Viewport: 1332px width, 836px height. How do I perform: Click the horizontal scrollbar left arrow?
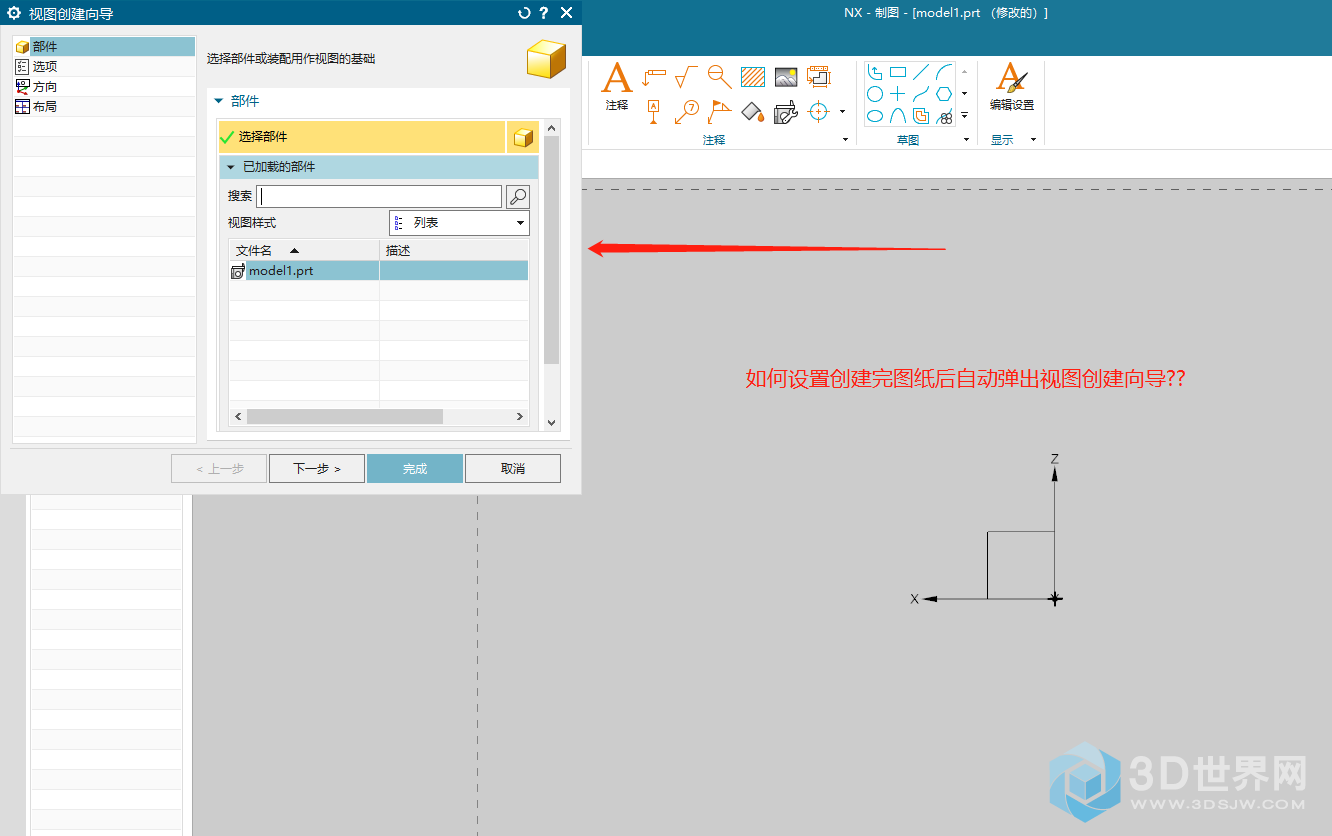(x=237, y=416)
